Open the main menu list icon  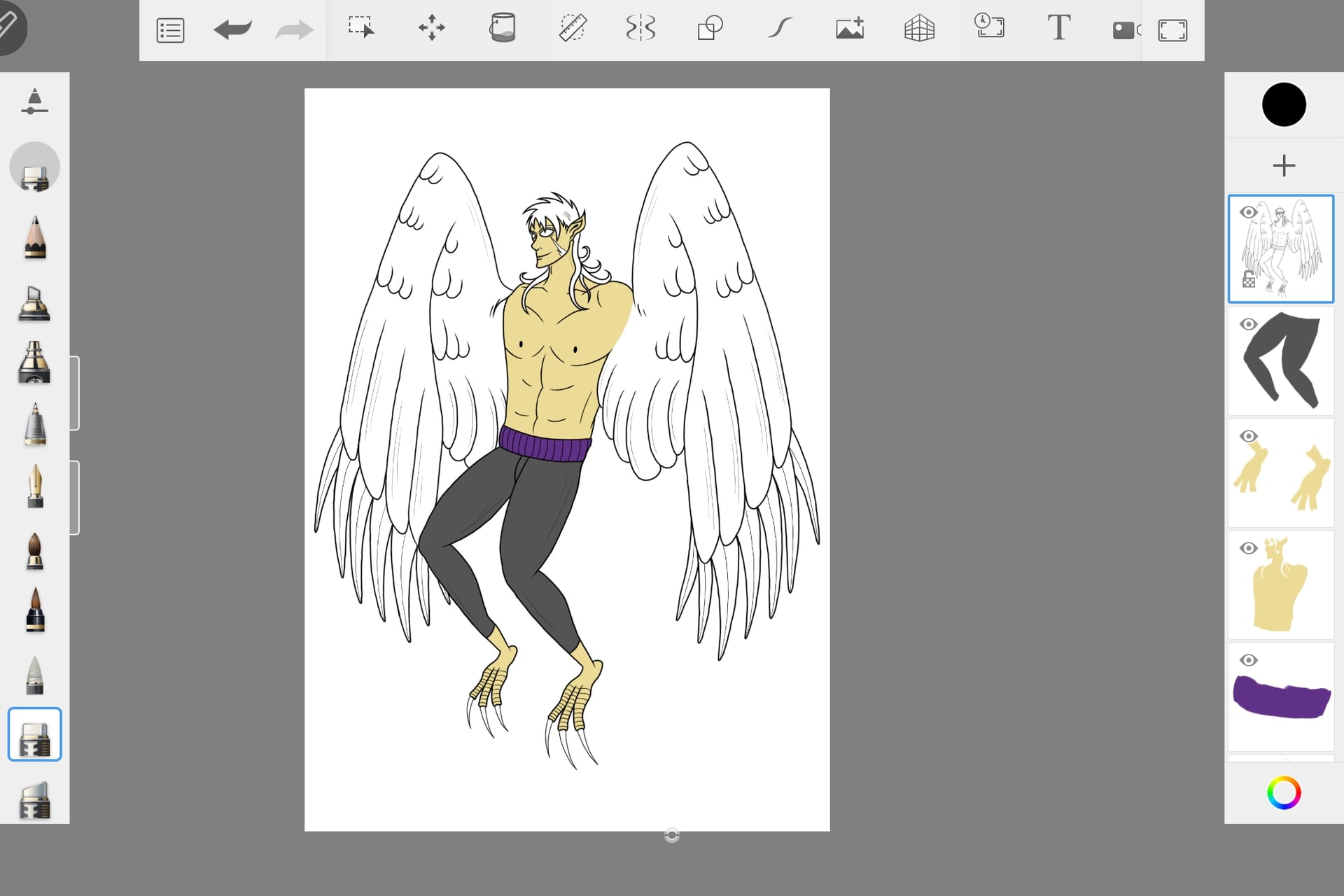pyautogui.click(x=170, y=30)
